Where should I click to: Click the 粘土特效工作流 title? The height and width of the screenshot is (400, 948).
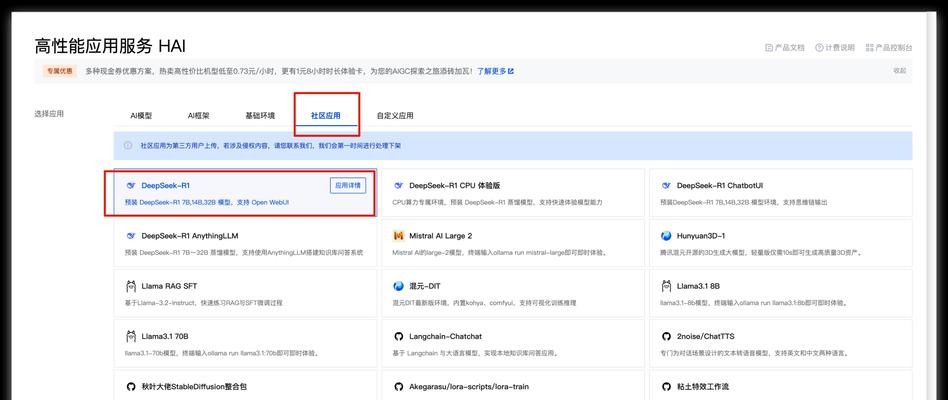pyautogui.click(x=704, y=386)
